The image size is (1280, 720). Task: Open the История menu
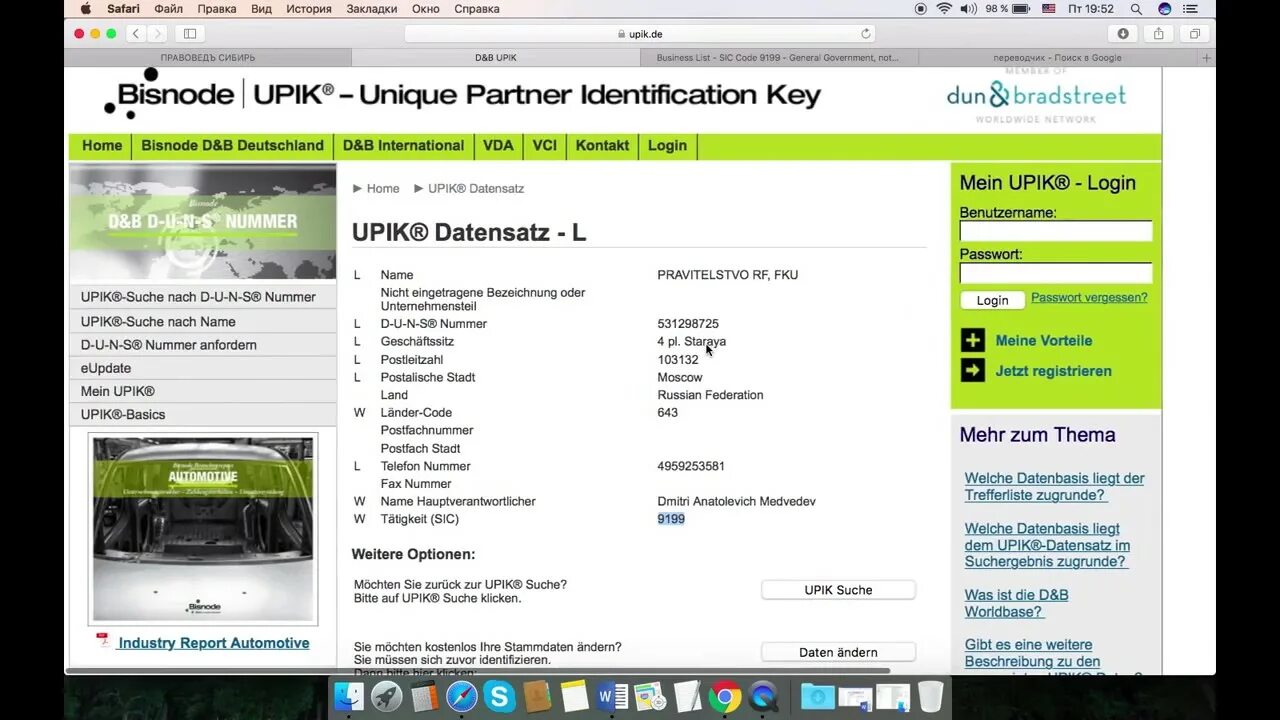click(308, 9)
